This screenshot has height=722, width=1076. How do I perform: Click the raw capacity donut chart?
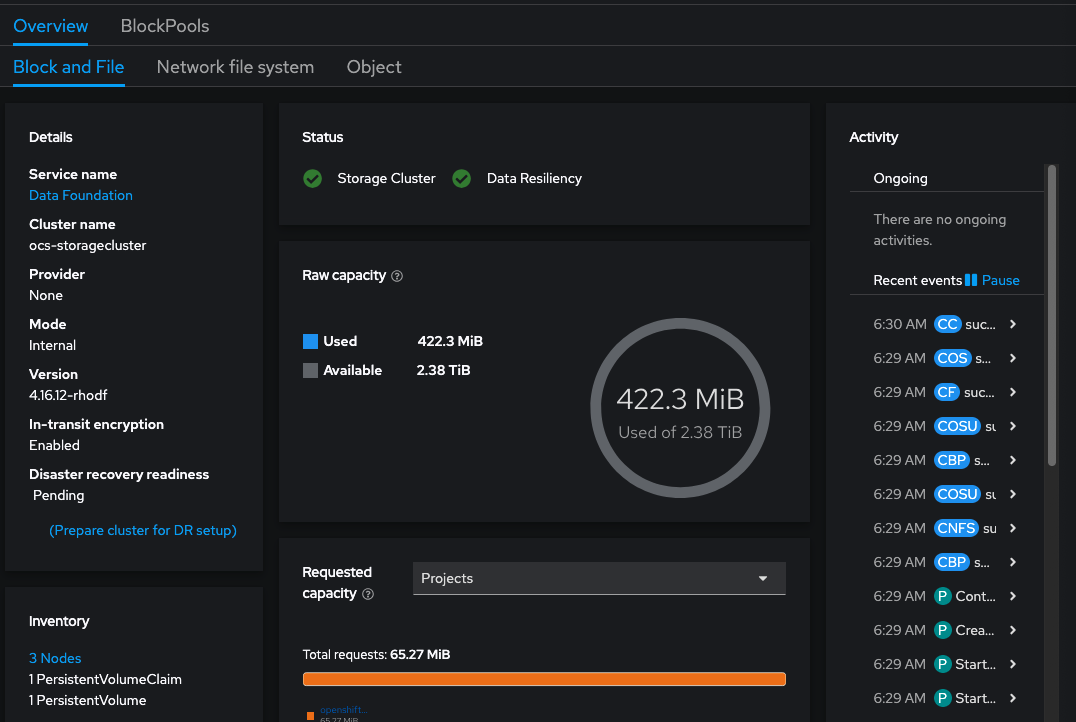tap(680, 408)
